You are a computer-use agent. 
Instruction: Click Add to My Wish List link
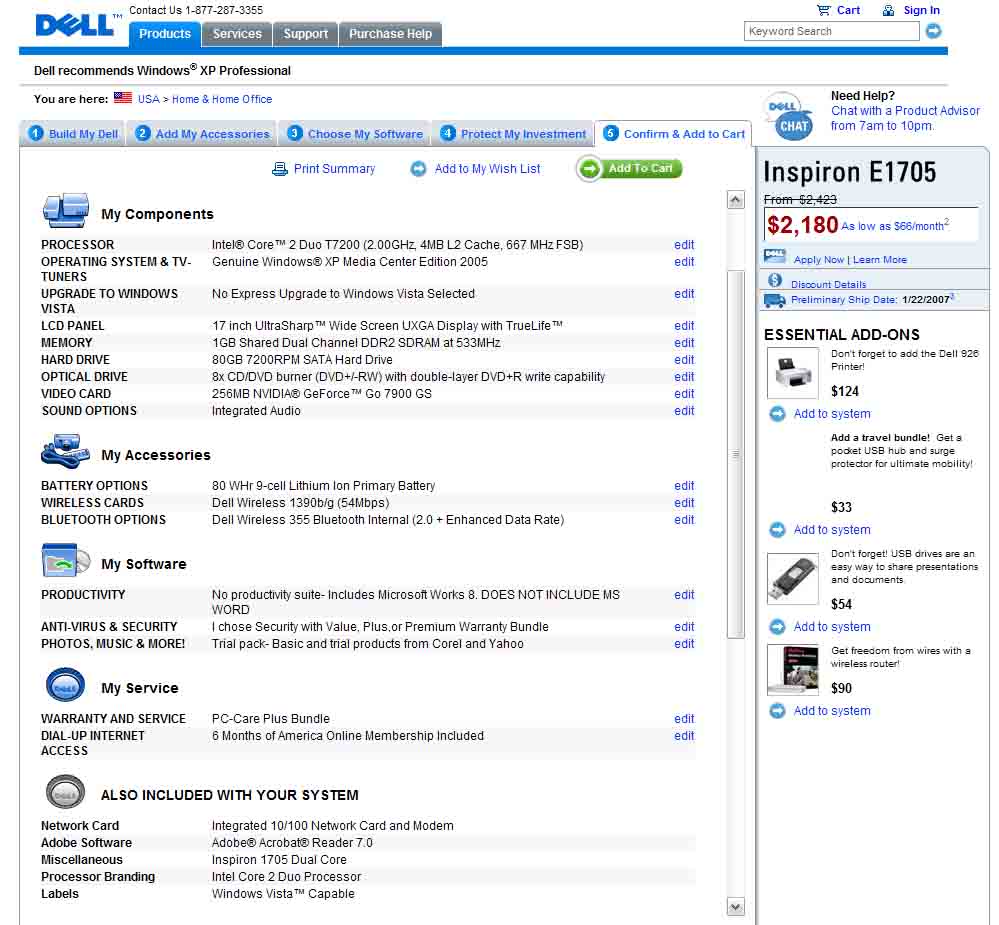coord(487,169)
